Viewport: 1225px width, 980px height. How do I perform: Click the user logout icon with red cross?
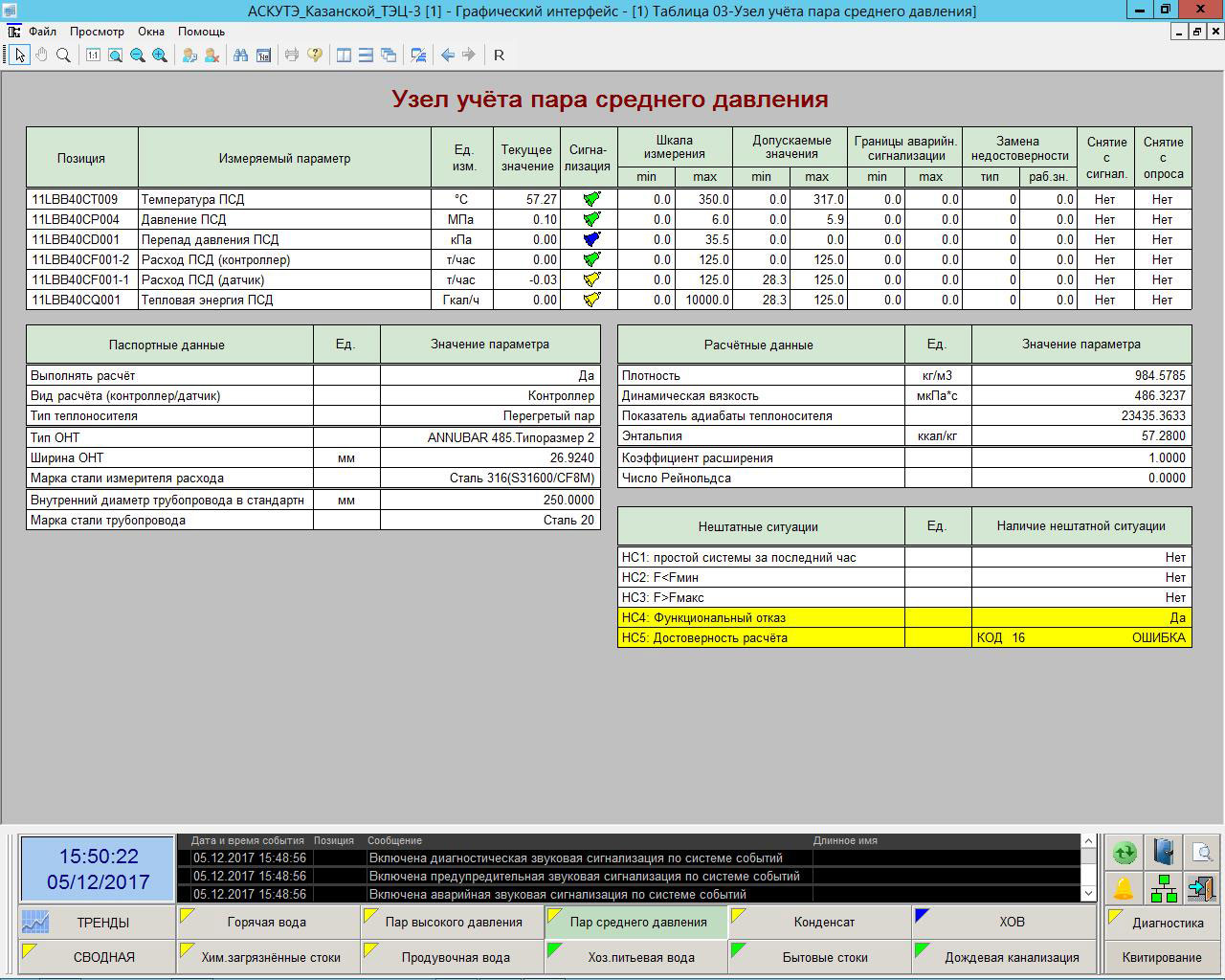[x=212, y=55]
